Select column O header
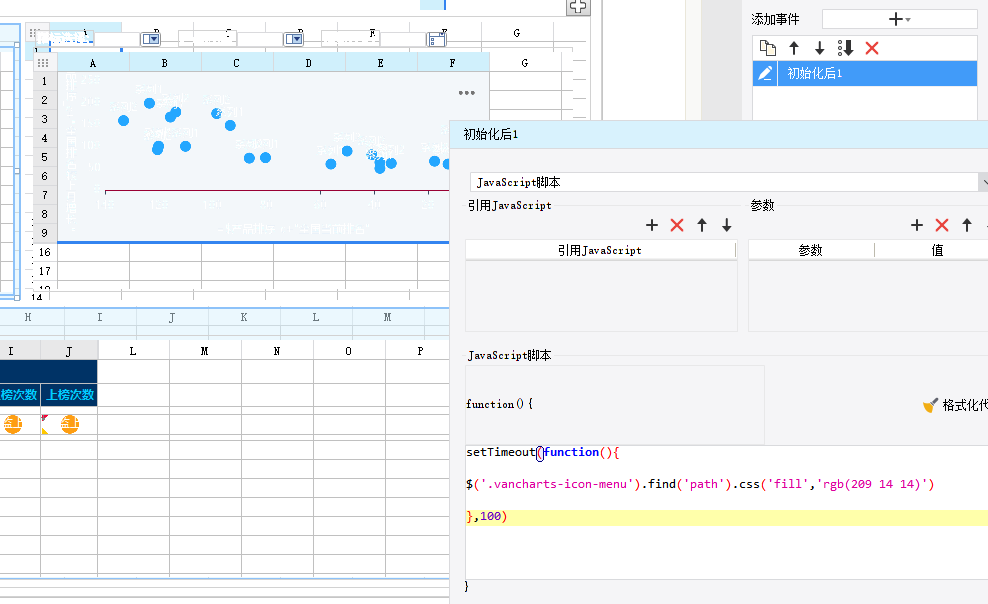The height and width of the screenshot is (604, 988). 348,351
